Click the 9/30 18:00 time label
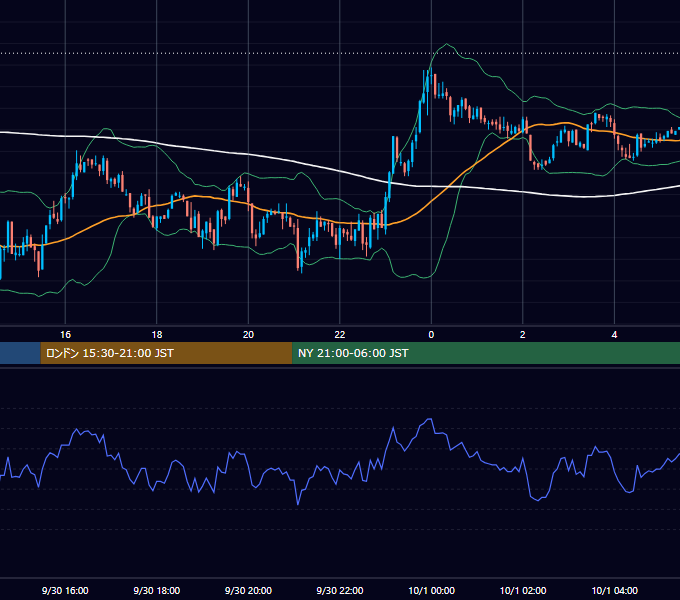 point(157,590)
